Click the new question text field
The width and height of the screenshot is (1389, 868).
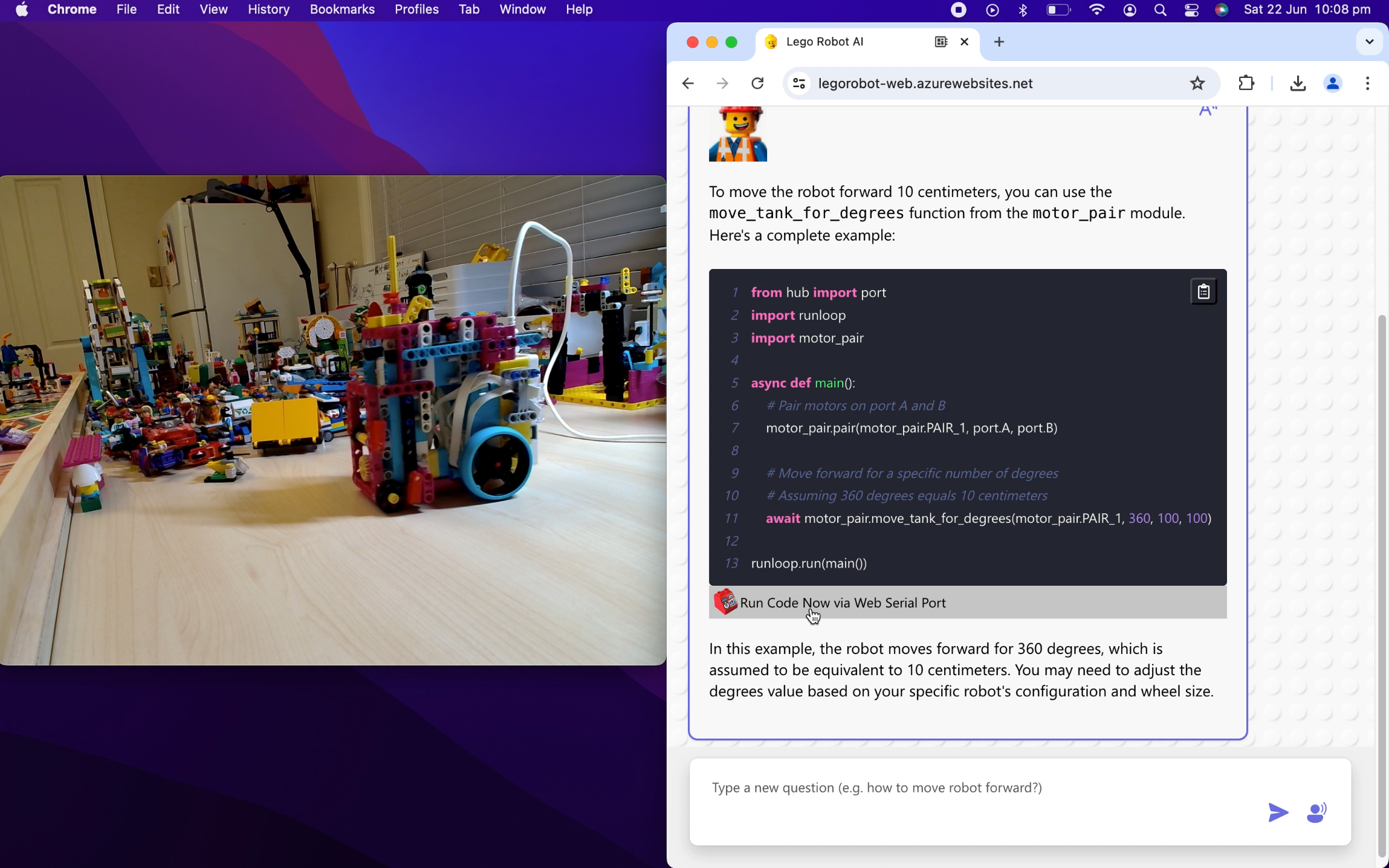coord(979,788)
